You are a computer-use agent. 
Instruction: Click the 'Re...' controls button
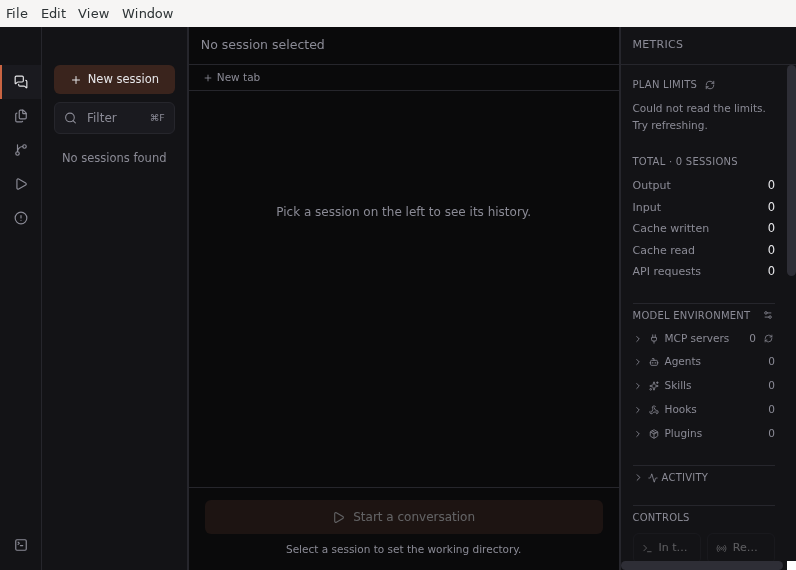[x=740, y=548]
